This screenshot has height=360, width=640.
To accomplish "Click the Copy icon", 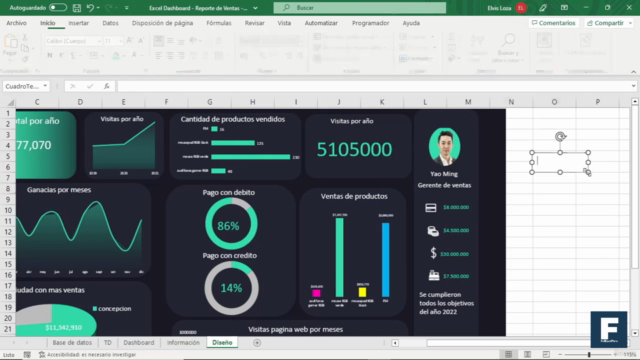I will click(25, 49).
